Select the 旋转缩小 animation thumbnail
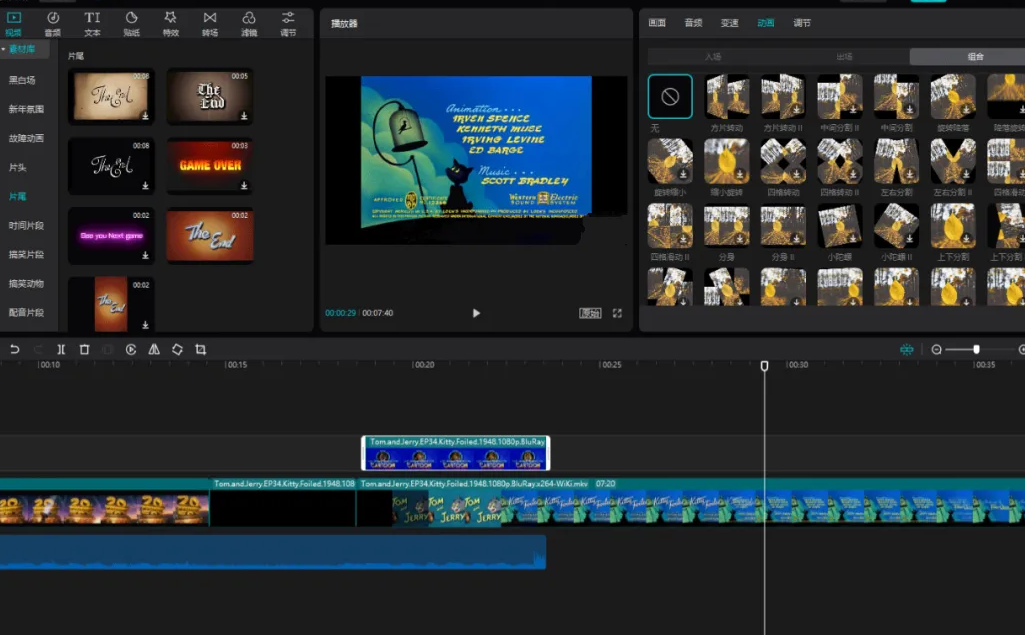This screenshot has height=635, width=1025. (x=670, y=161)
